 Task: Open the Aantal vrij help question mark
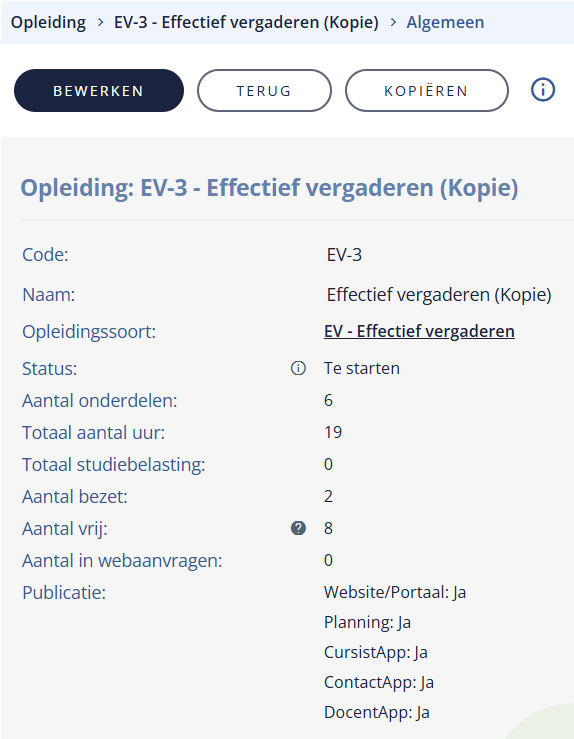click(x=298, y=528)
